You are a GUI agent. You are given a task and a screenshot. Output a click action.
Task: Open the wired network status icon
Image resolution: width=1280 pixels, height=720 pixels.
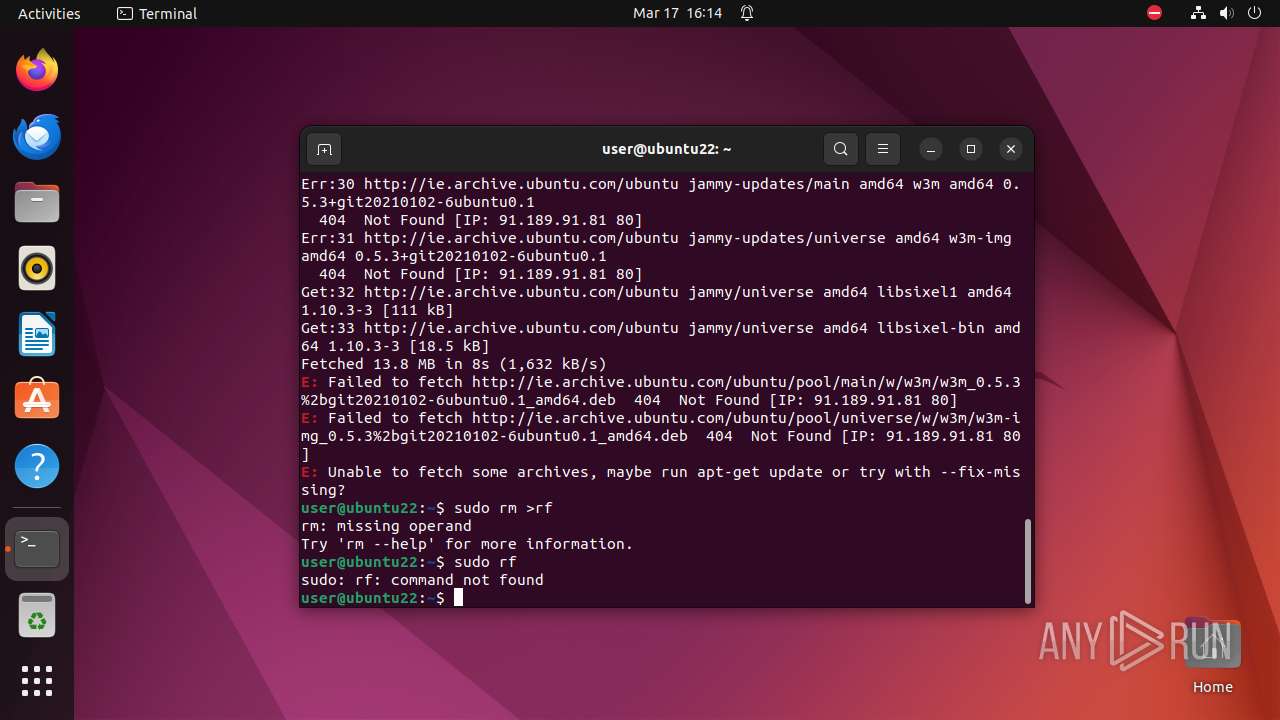1199,13
